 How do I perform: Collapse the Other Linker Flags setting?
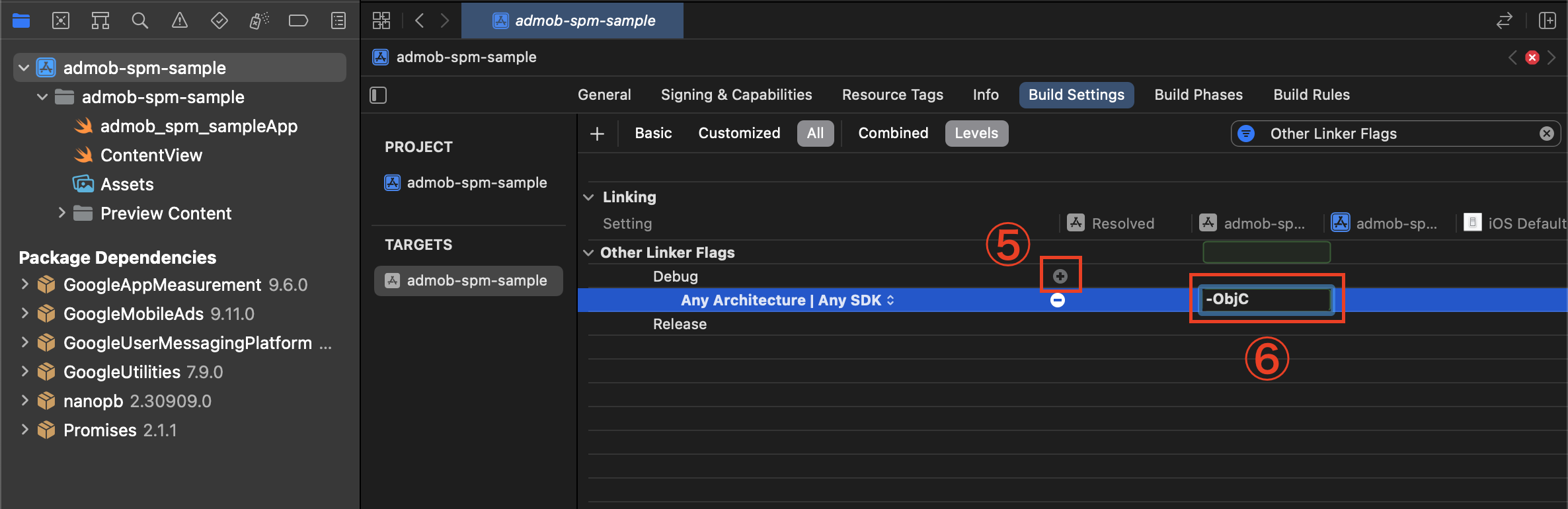point(588,253)
